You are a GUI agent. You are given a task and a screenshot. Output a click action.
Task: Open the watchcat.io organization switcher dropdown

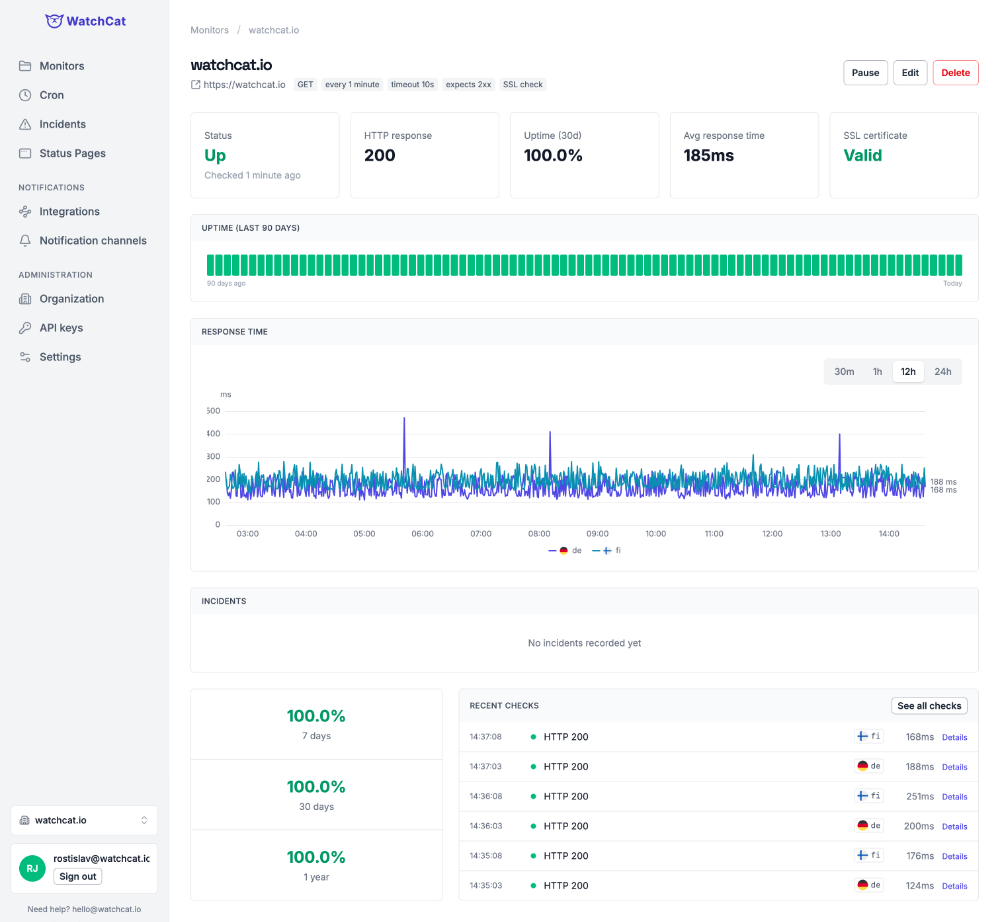[x=84, y=821]
